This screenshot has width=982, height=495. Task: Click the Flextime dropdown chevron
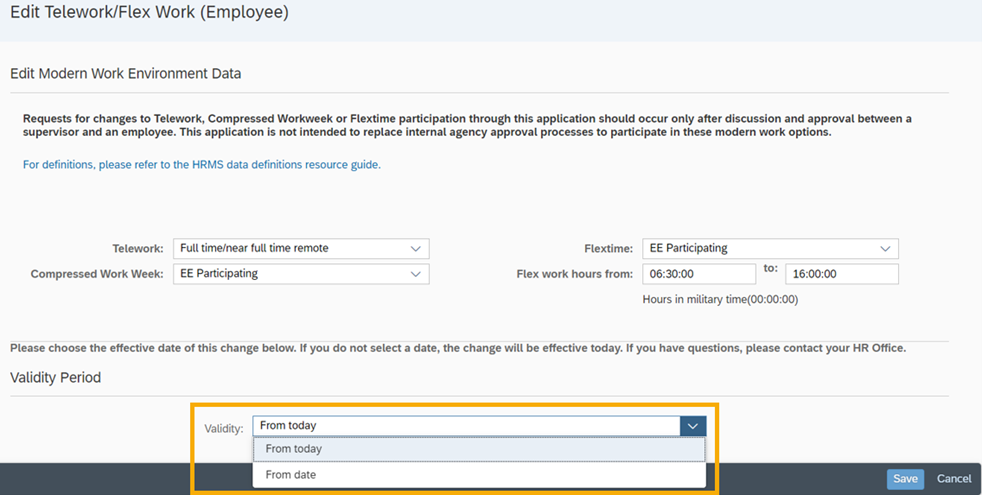885,248
